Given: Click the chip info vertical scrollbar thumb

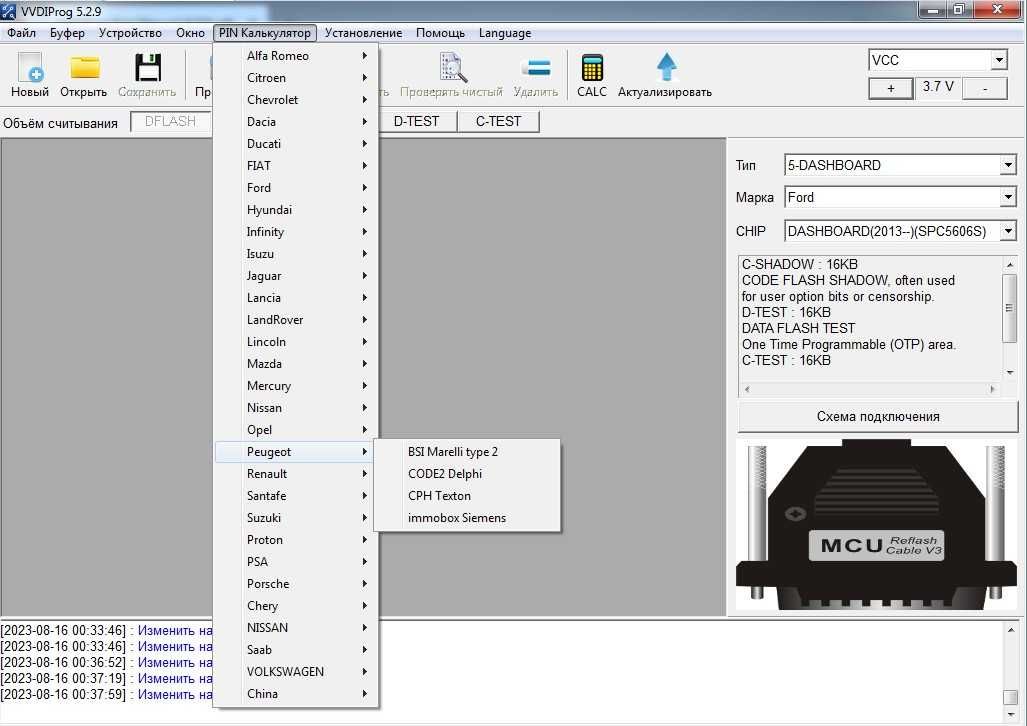Looking at the screenshot, I should [1009, 308].
